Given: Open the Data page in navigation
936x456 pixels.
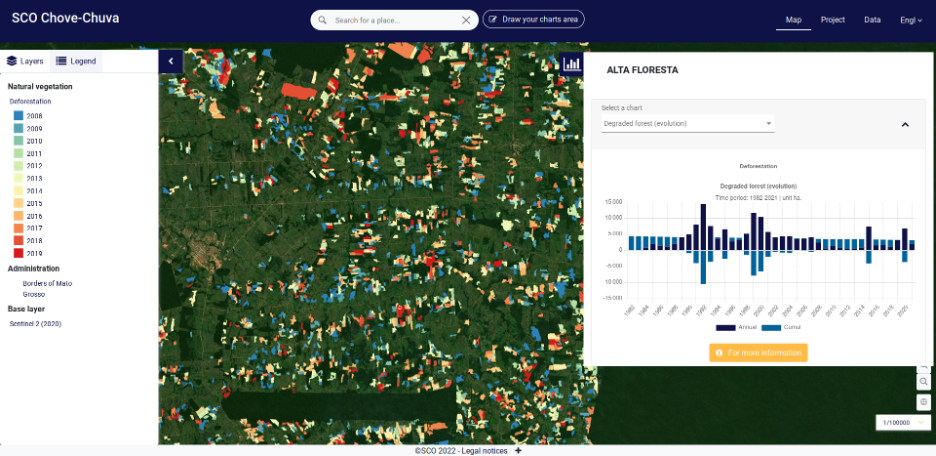Looking at the screenshot, I should tap(872, 20).
